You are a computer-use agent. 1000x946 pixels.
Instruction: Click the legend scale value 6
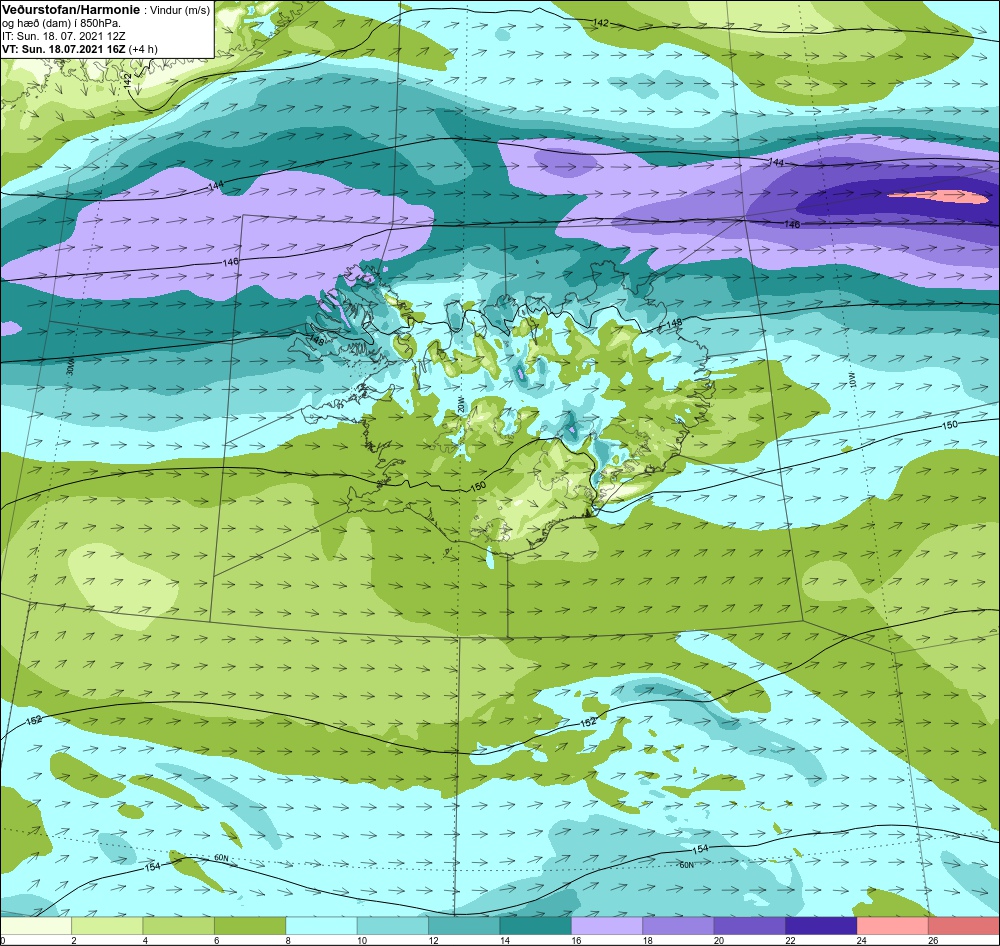pos(217,940)
